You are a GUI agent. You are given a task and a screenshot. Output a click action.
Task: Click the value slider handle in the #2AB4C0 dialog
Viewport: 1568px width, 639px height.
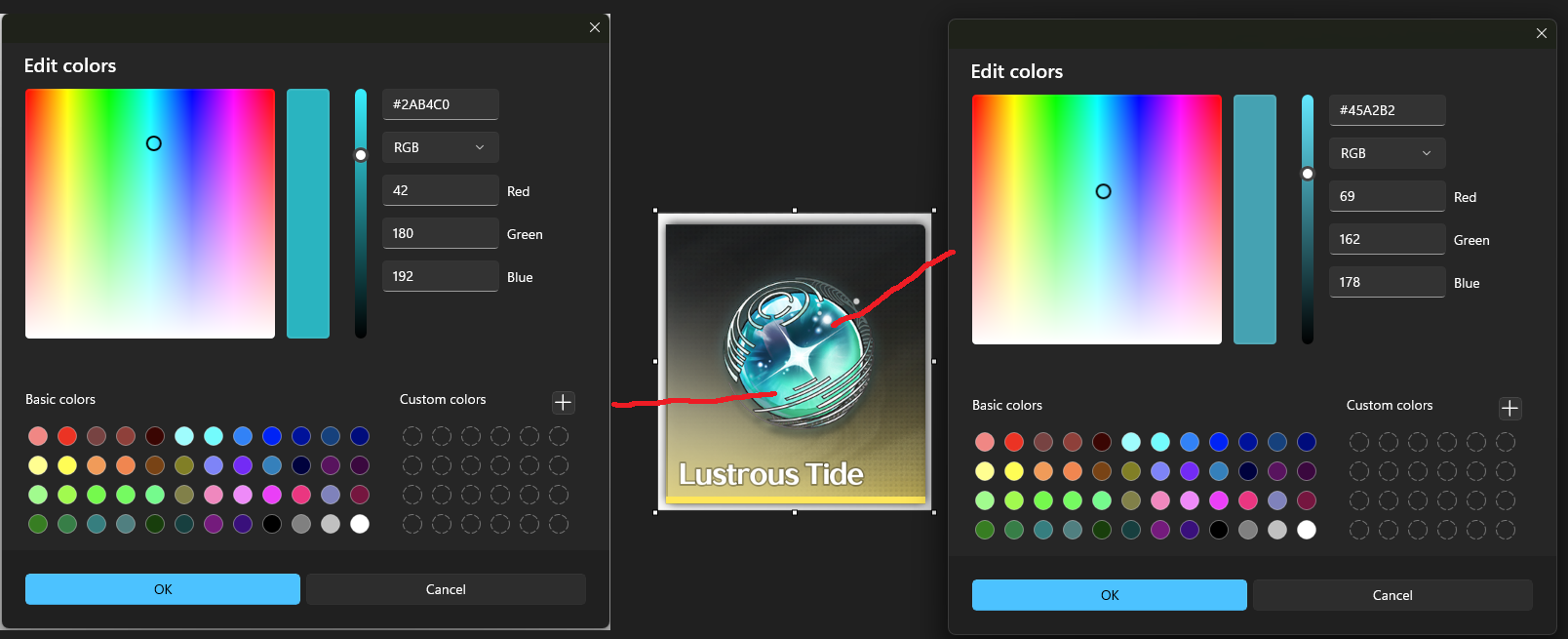[361, 155]
